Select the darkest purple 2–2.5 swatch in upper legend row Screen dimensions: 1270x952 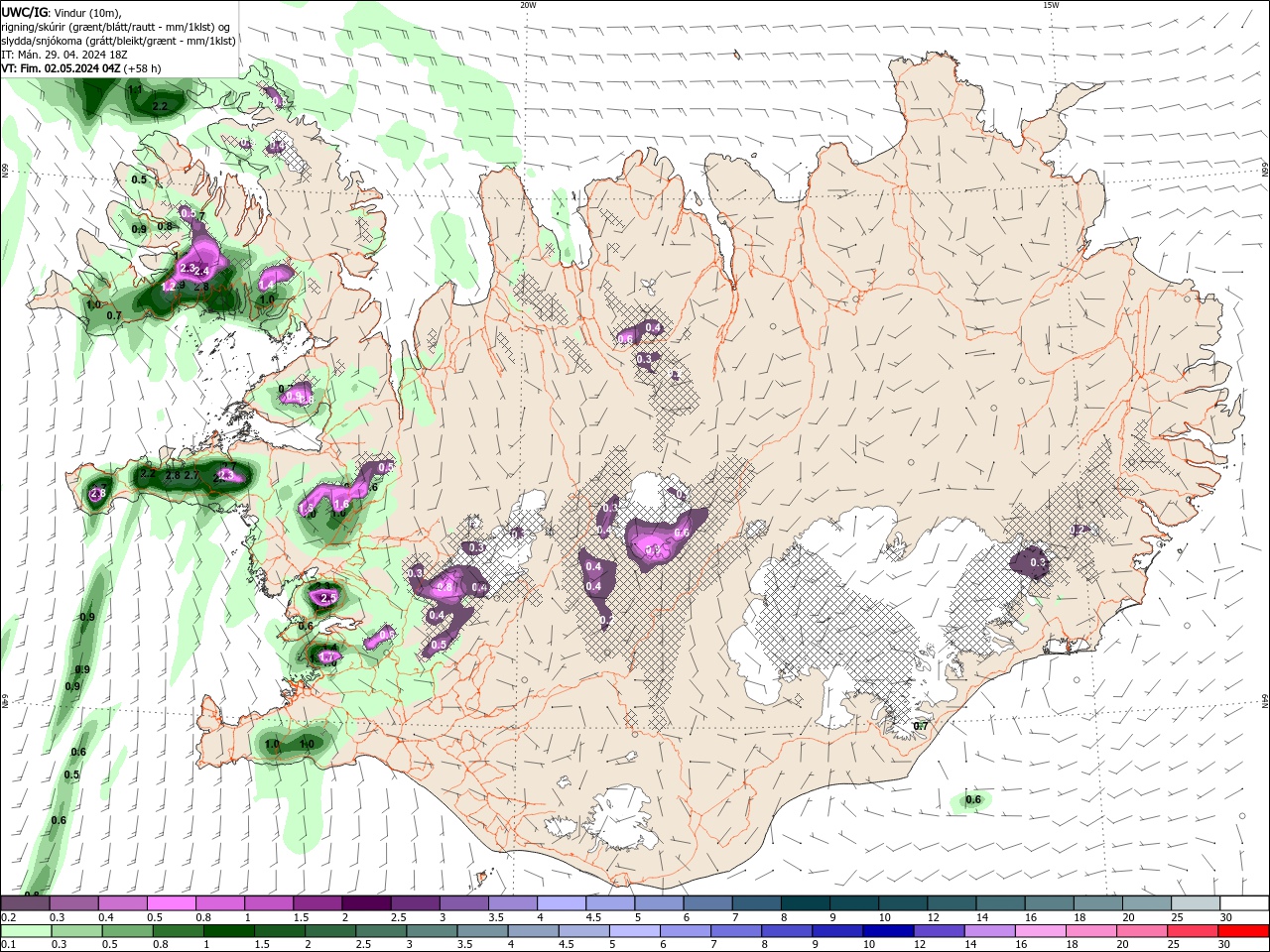tap(366, 903)
